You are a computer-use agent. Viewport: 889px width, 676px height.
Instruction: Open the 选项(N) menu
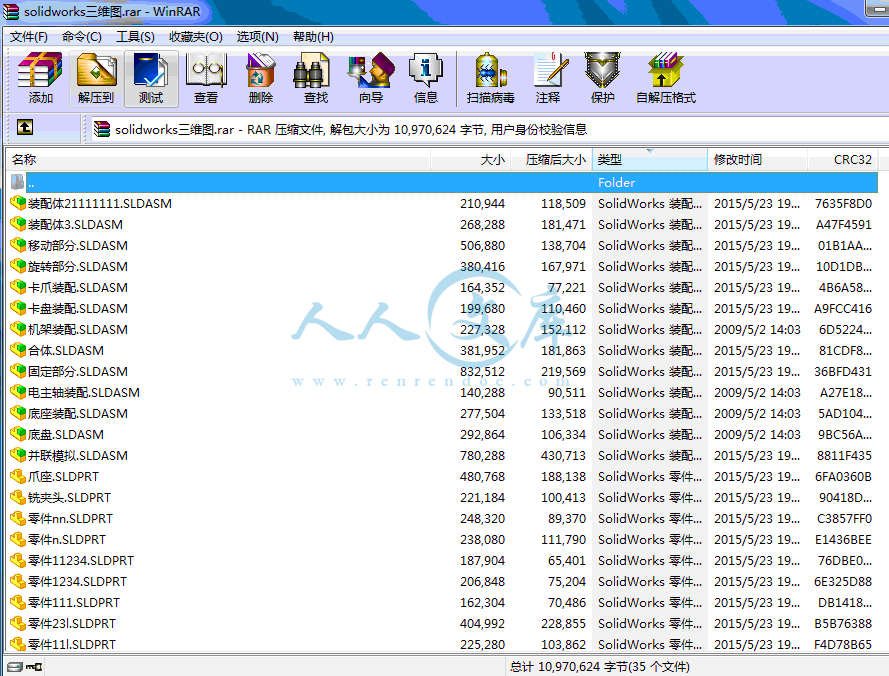[257, 37]
